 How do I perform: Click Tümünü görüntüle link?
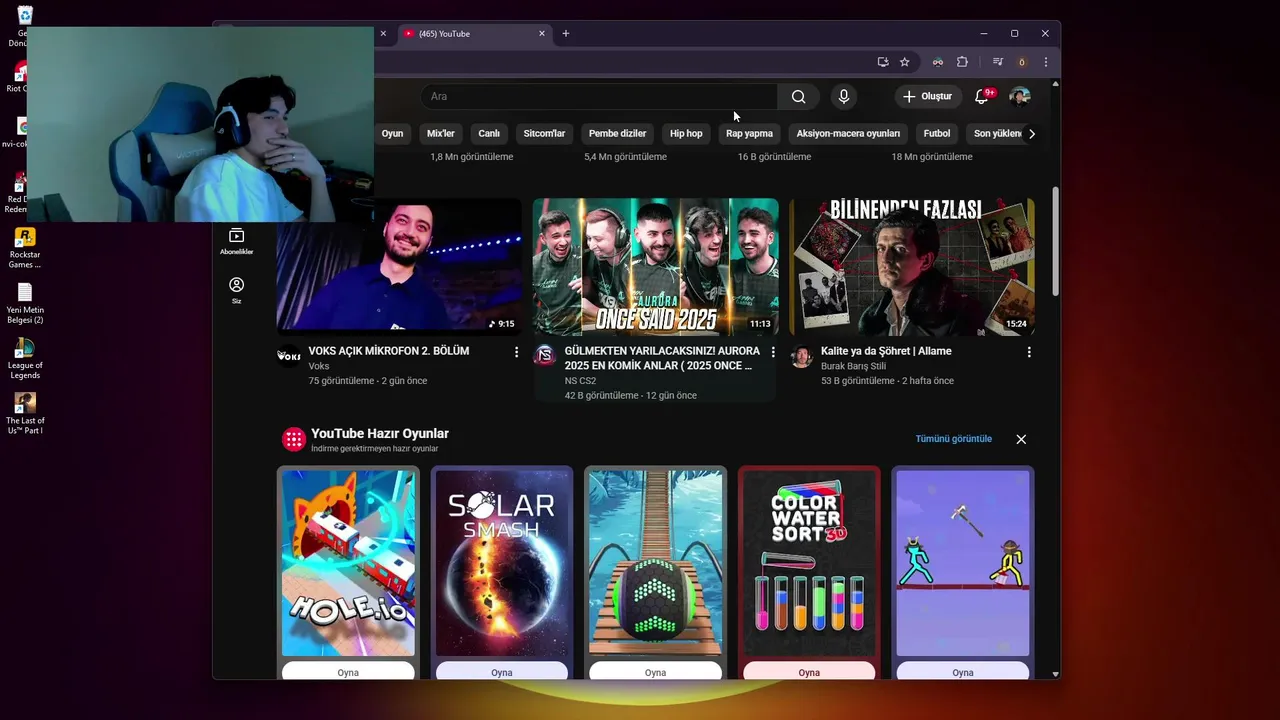(x=954, y=439)
